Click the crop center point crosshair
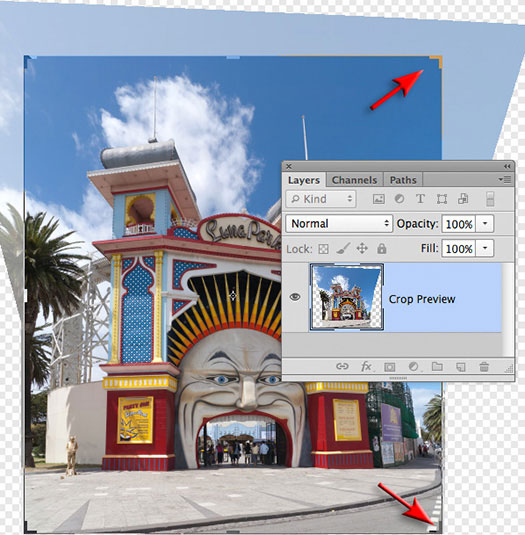The height and width of the screenshot is (535, 525). pyautogui.click(x=233, y=295)
